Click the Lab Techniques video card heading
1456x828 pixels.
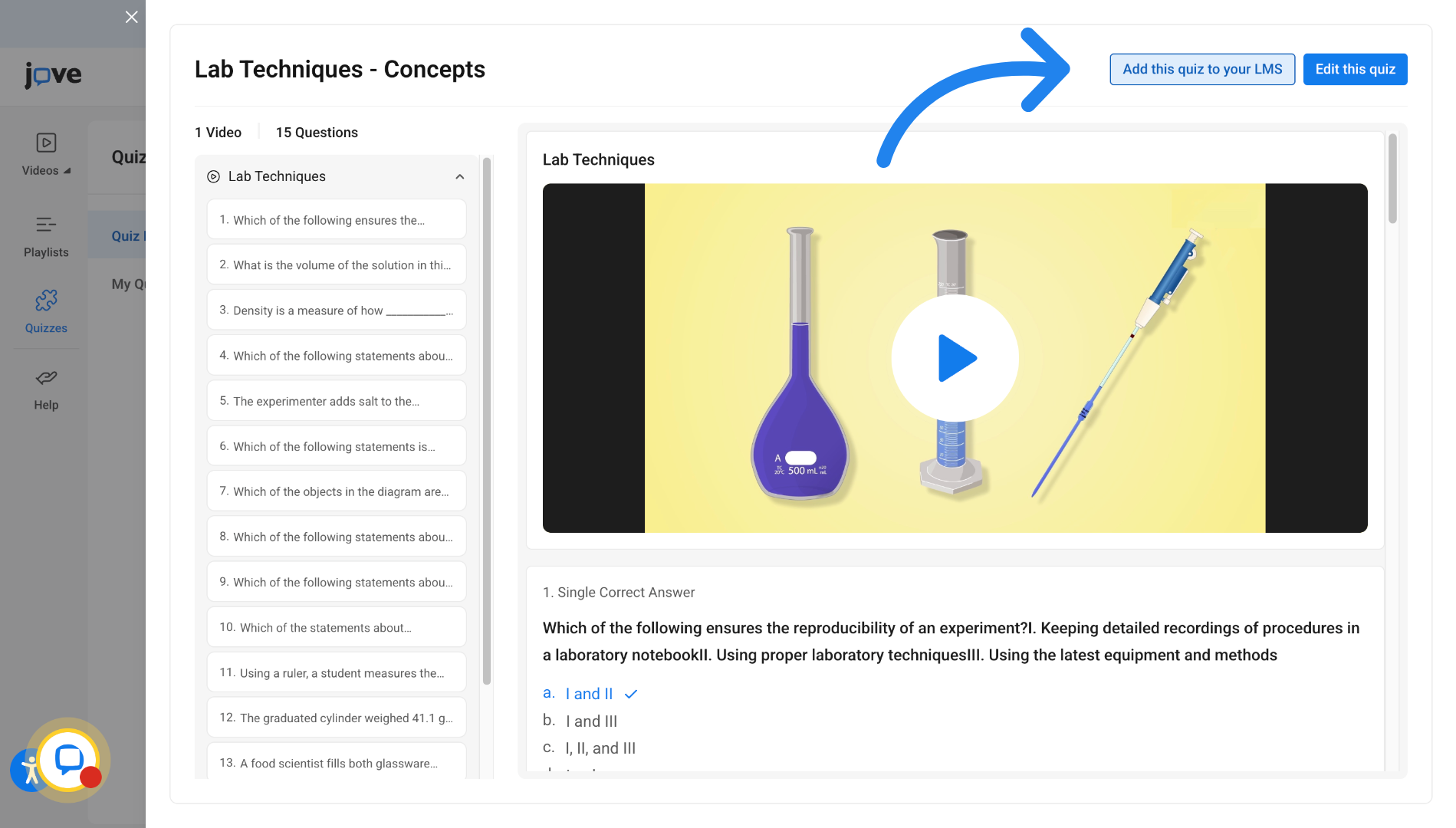pos(599,159)
